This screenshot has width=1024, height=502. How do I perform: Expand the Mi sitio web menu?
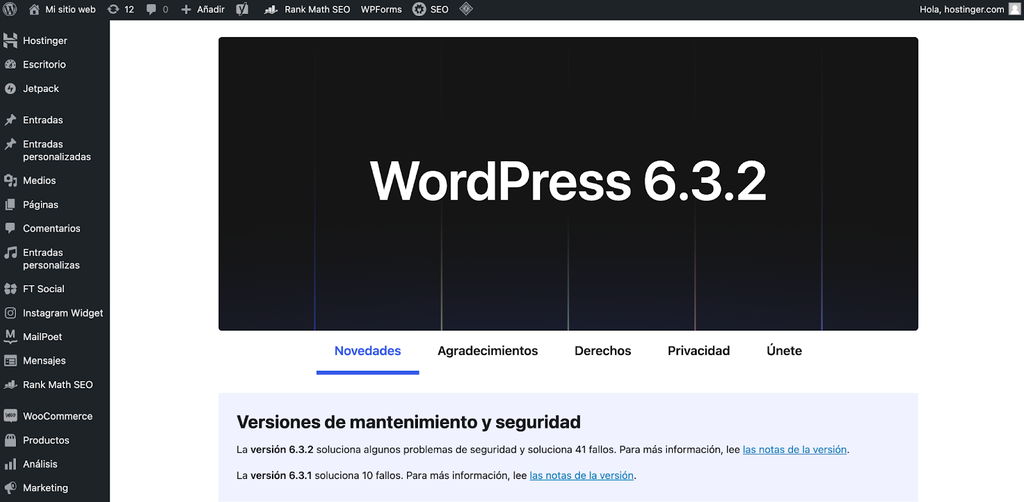[62, 9]
